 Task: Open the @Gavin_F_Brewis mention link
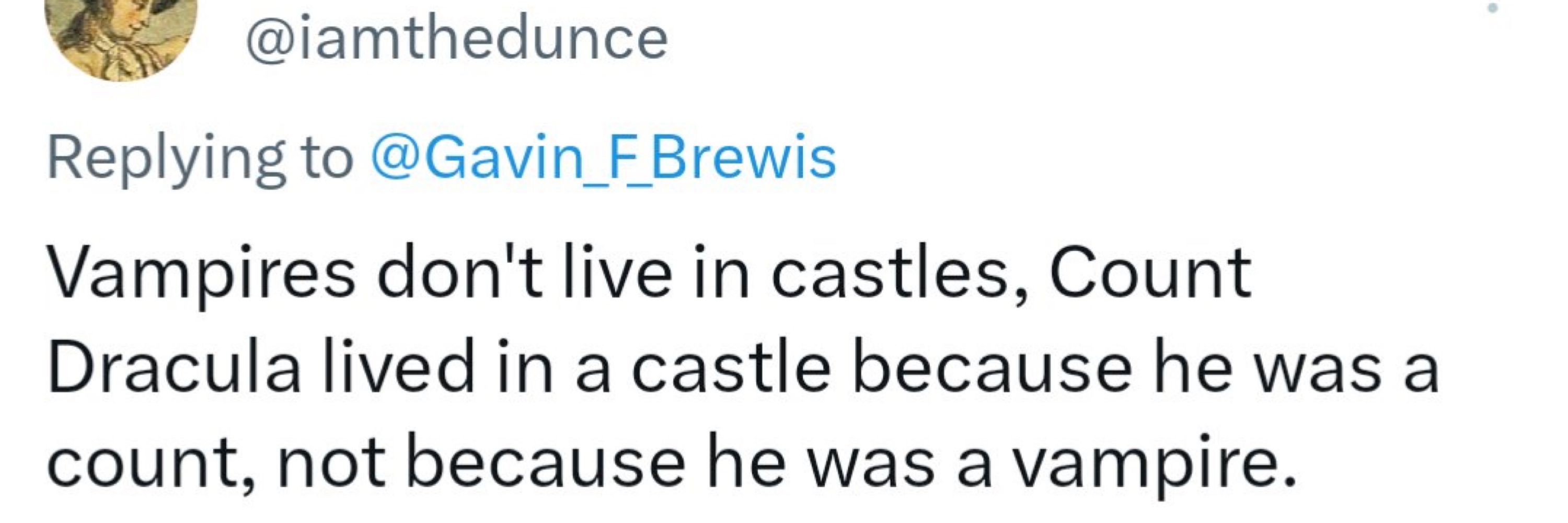pos(603,158)
